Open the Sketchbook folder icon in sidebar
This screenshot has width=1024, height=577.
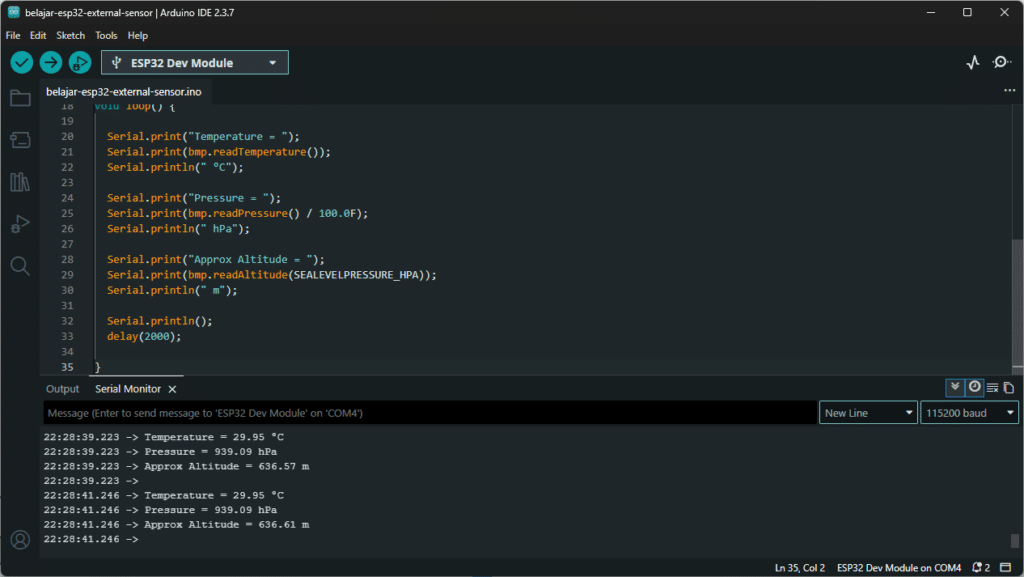pyautogui.click(x=20, y=98)
